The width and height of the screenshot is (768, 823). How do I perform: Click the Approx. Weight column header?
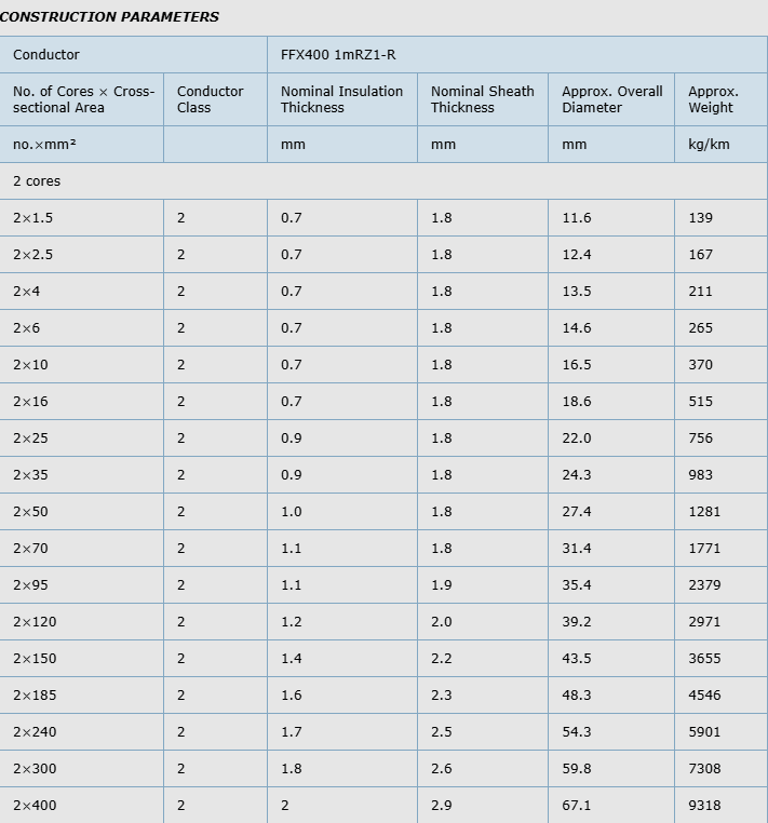[x=713, y=99]
